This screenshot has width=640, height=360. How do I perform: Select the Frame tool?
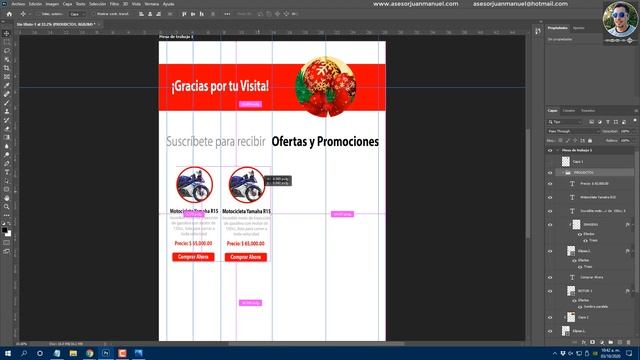tap(7, 77)
